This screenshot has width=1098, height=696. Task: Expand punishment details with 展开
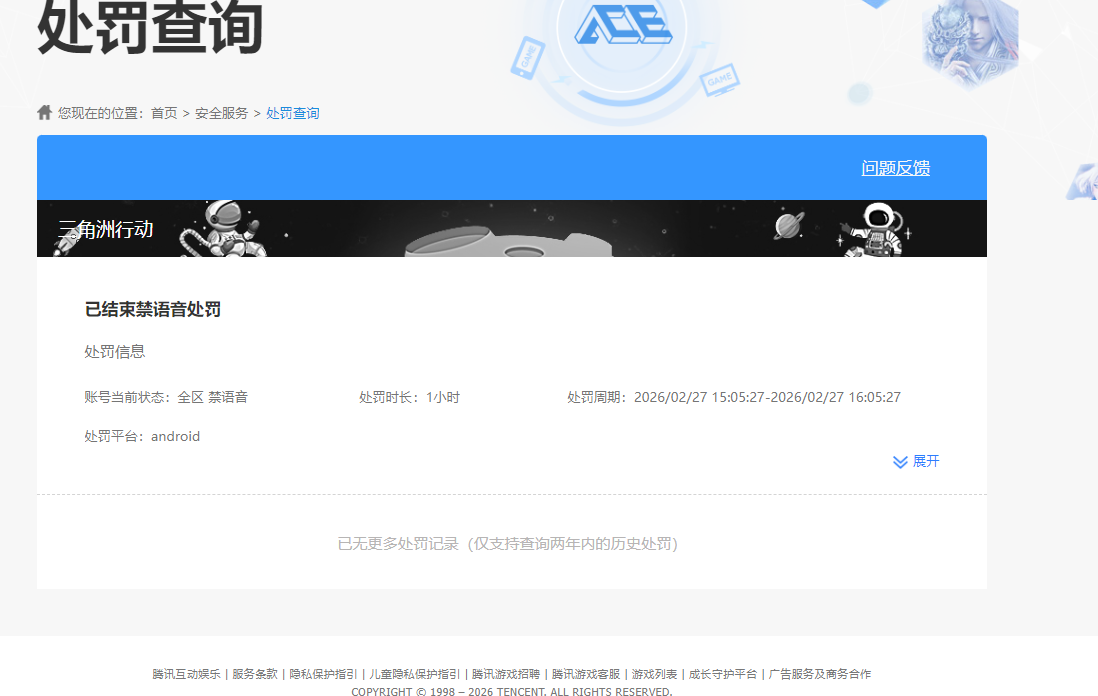click(926, 461)
